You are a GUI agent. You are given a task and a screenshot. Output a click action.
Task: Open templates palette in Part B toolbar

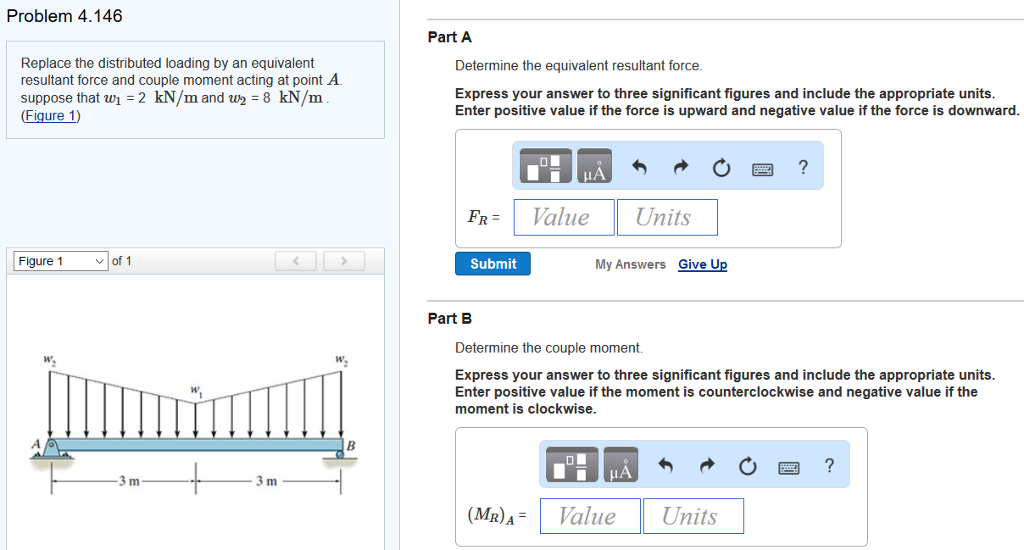571,466
